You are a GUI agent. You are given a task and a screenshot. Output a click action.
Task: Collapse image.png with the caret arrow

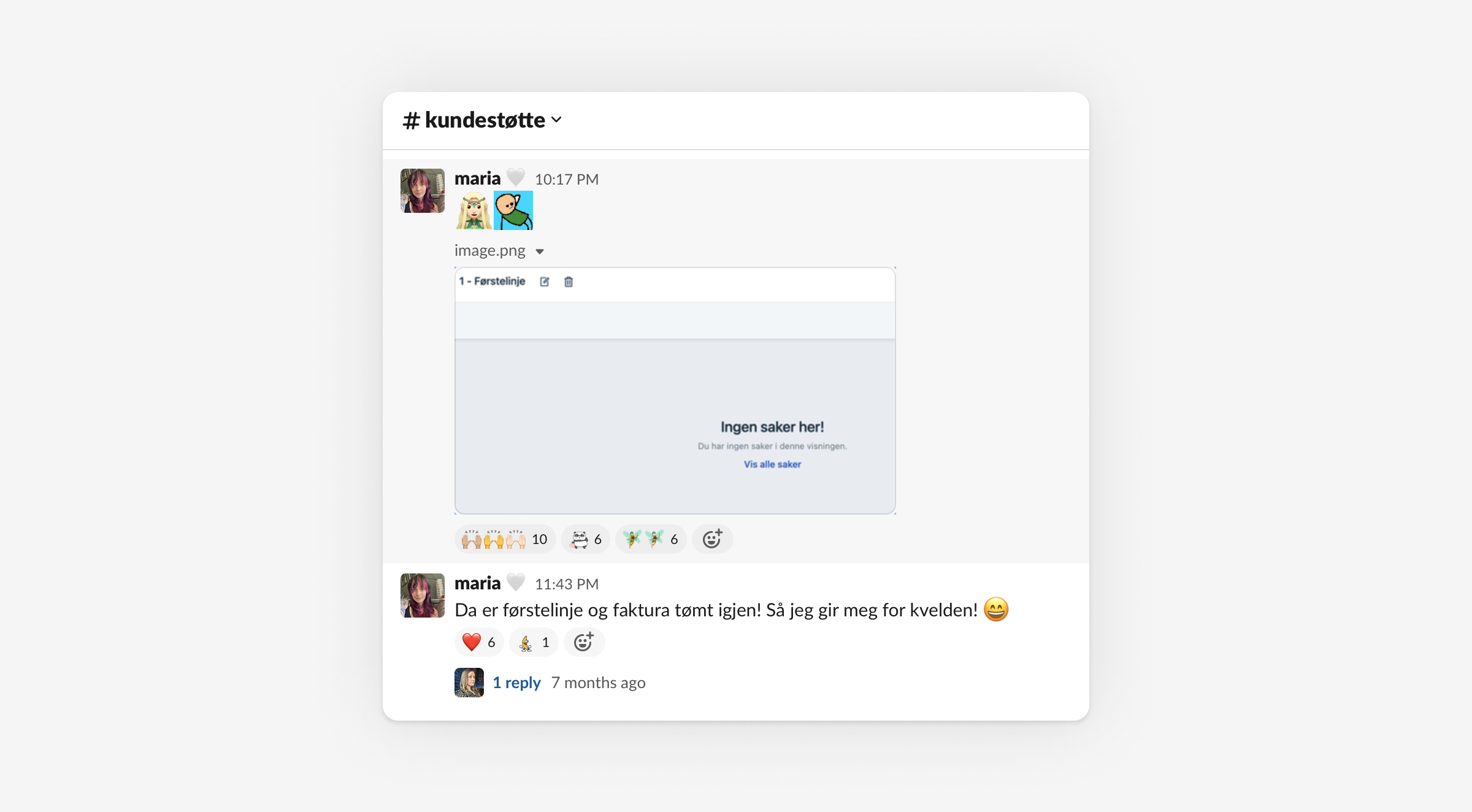pyautogui.click(x=540, y=251)
